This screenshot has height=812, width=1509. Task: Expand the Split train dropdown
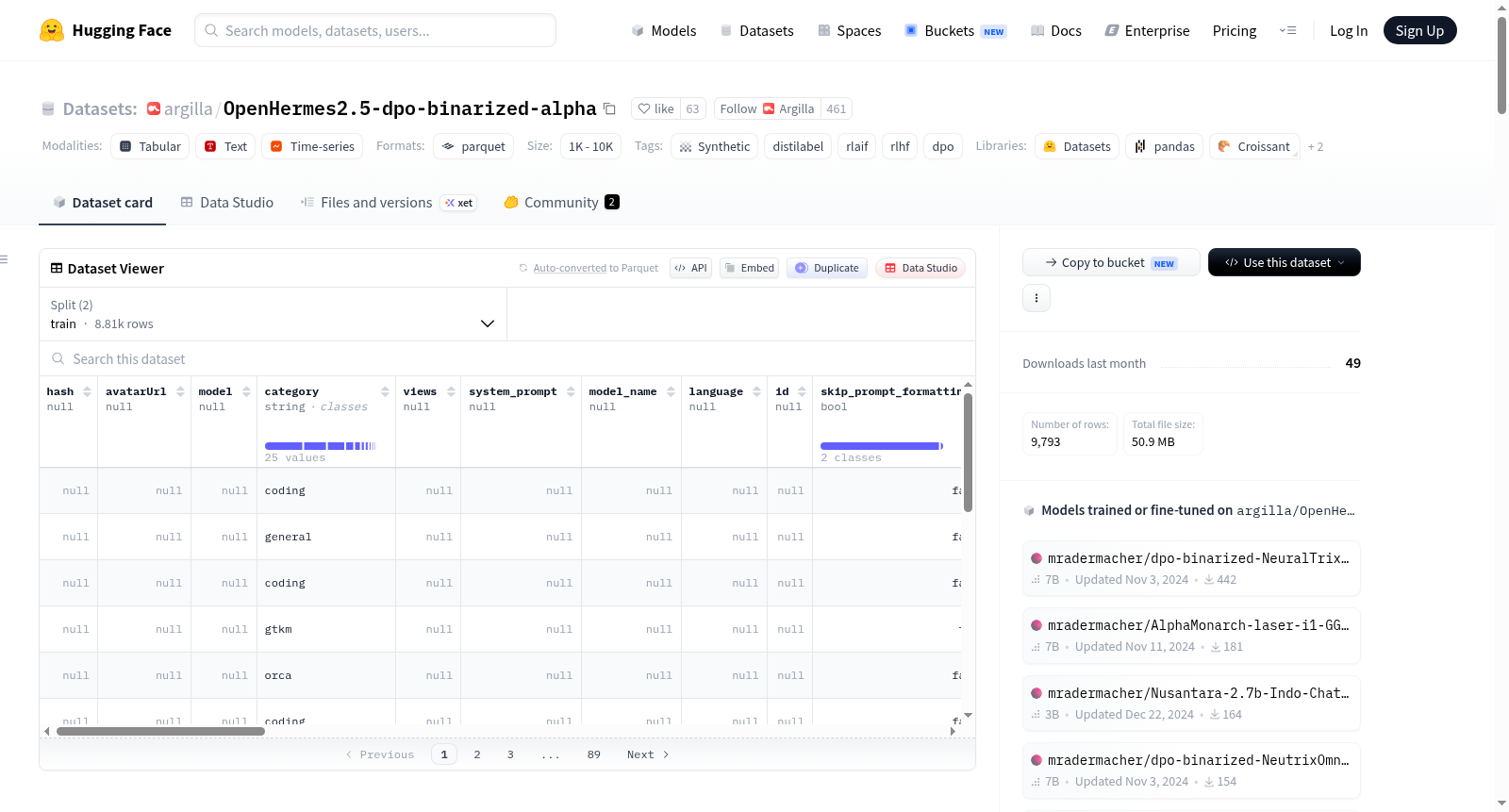[273, 314]
